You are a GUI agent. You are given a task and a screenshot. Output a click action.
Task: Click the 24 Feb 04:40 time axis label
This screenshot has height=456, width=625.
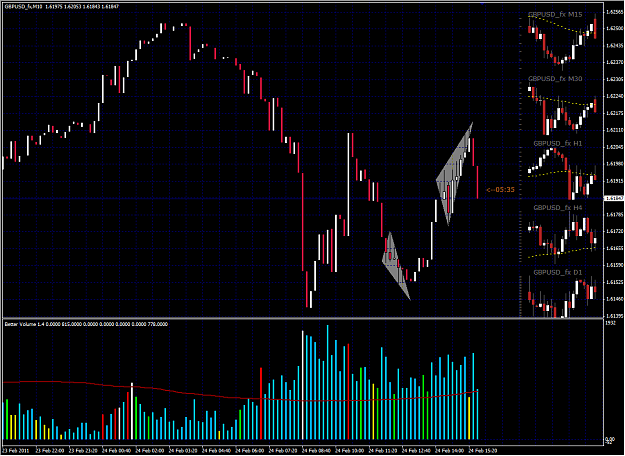tap(217, 451)
